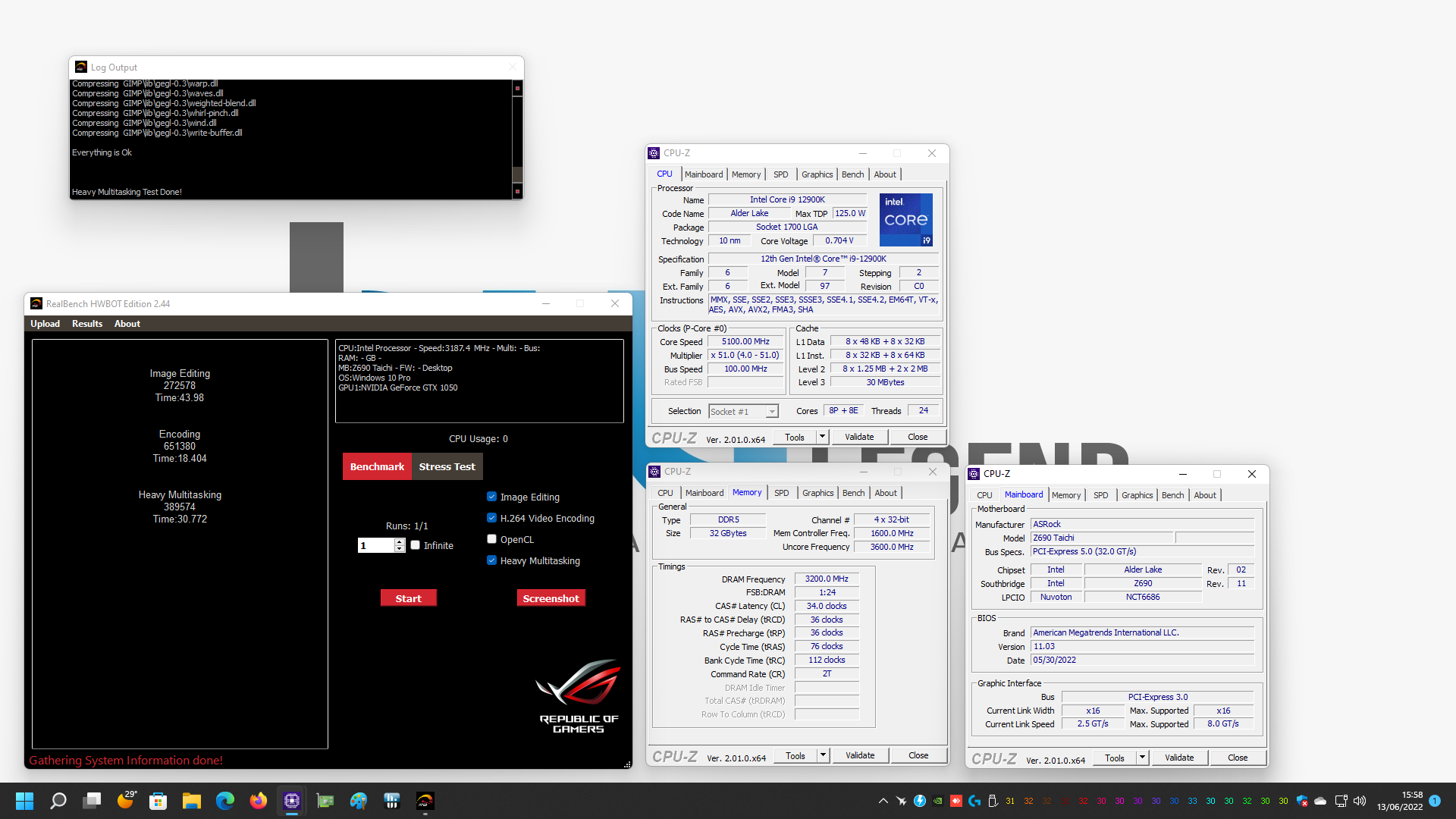Toggle the Heavy Multitasking checkbox

click(491, 560)
